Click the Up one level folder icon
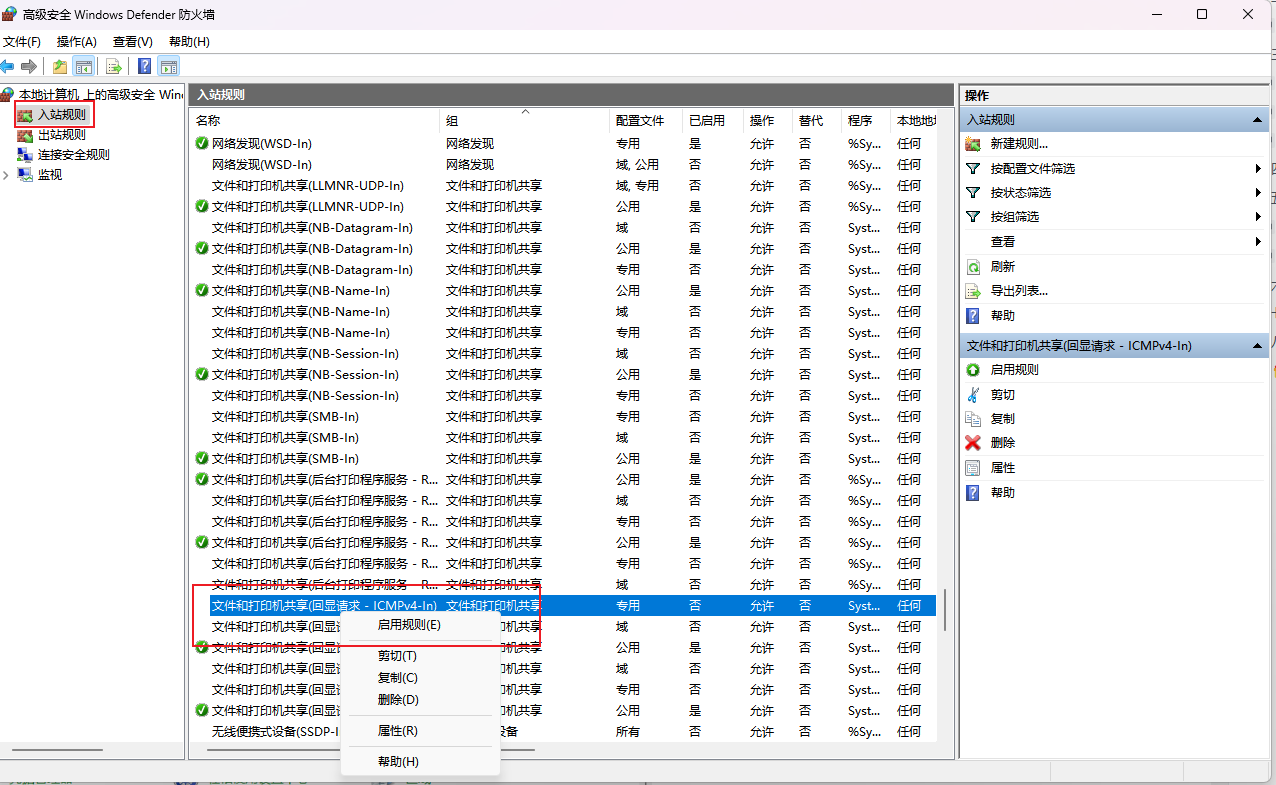 tap(60, 67)
